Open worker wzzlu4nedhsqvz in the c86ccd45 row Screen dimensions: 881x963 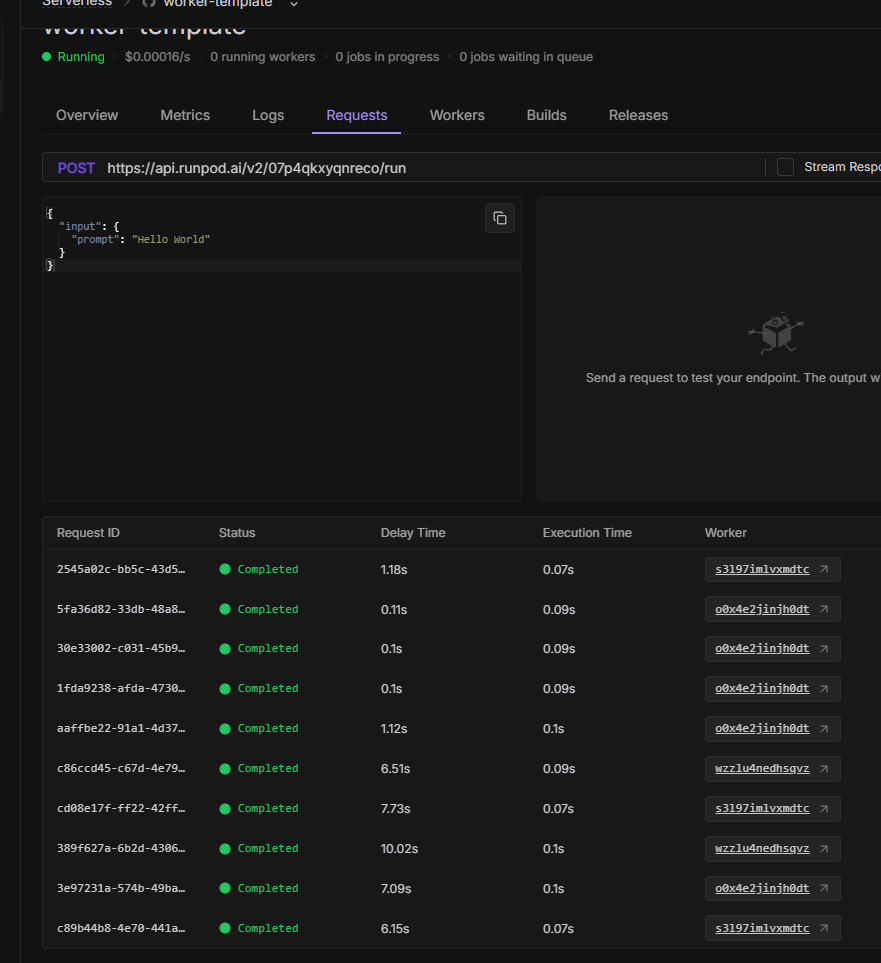click(x=772, y=768)
